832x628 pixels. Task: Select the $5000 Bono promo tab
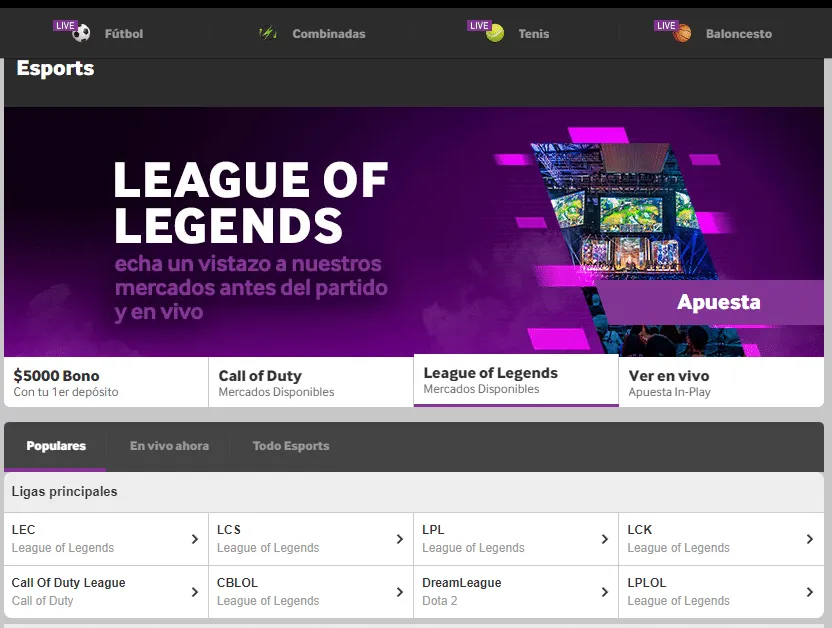click(x=106, y=382)
